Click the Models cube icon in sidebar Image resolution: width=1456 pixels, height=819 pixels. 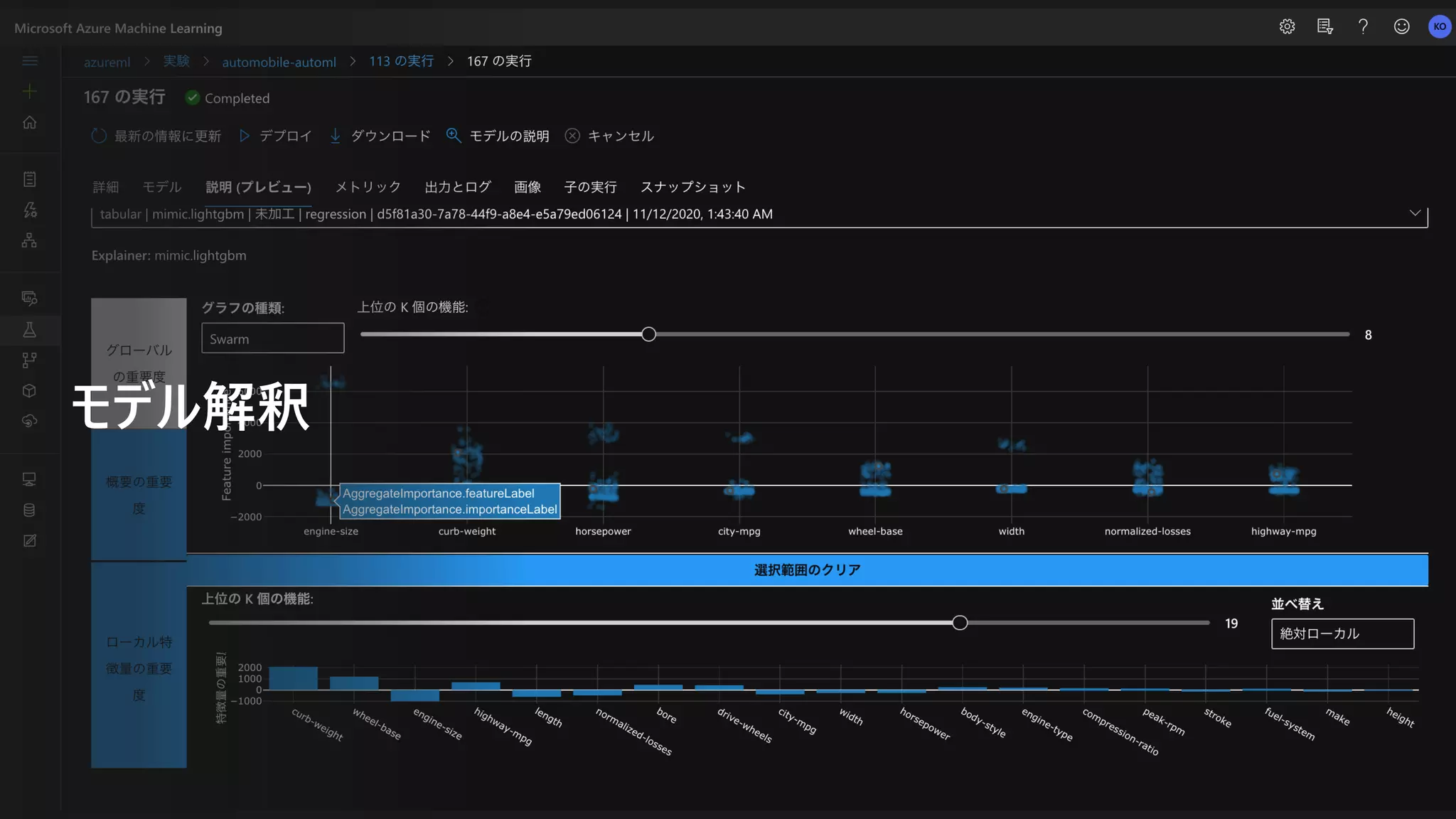click(30, 390)
